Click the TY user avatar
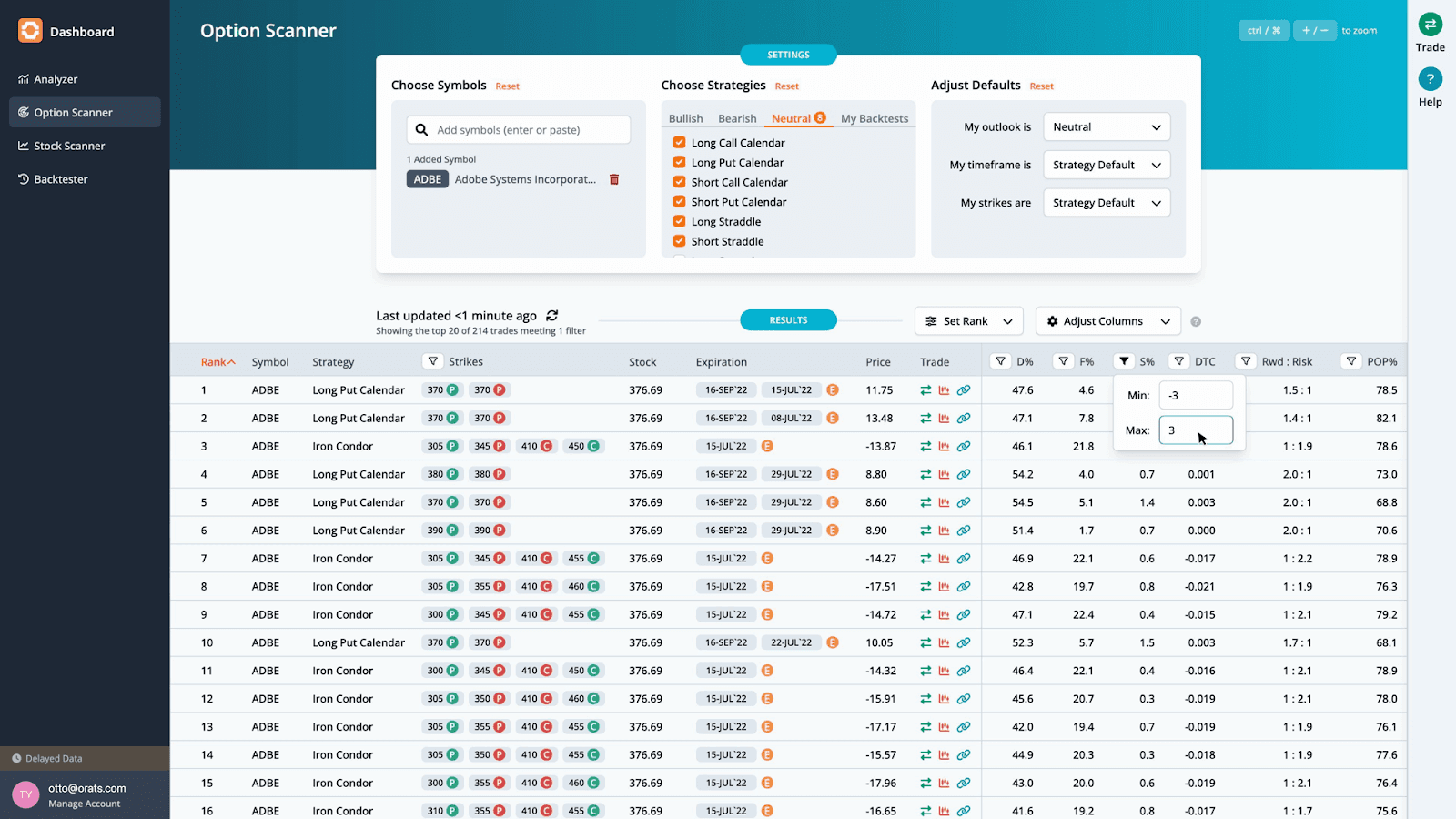Screen dimensions: 1456x819 (x=25, y=794)
